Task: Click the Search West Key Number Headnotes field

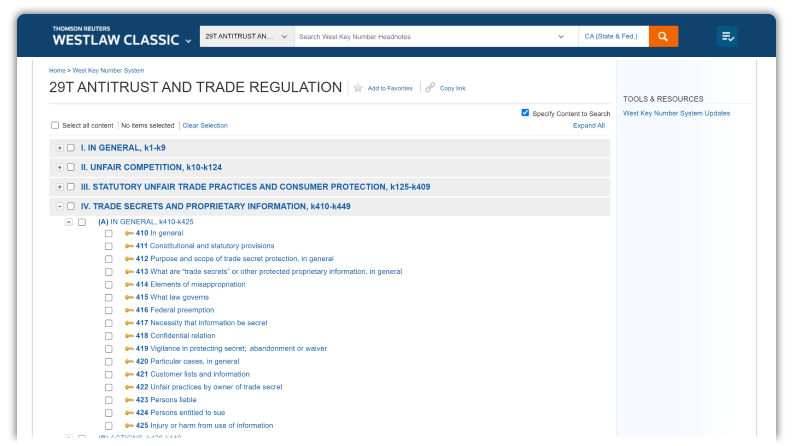Action: (425, 37)
